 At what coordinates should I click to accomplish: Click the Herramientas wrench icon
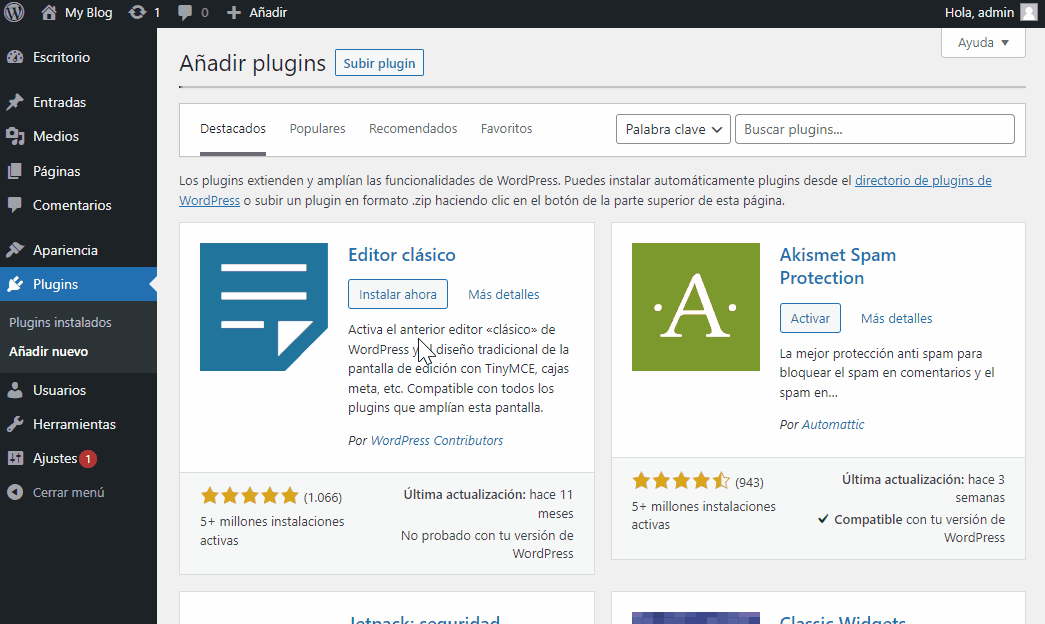tap(15, 424)
